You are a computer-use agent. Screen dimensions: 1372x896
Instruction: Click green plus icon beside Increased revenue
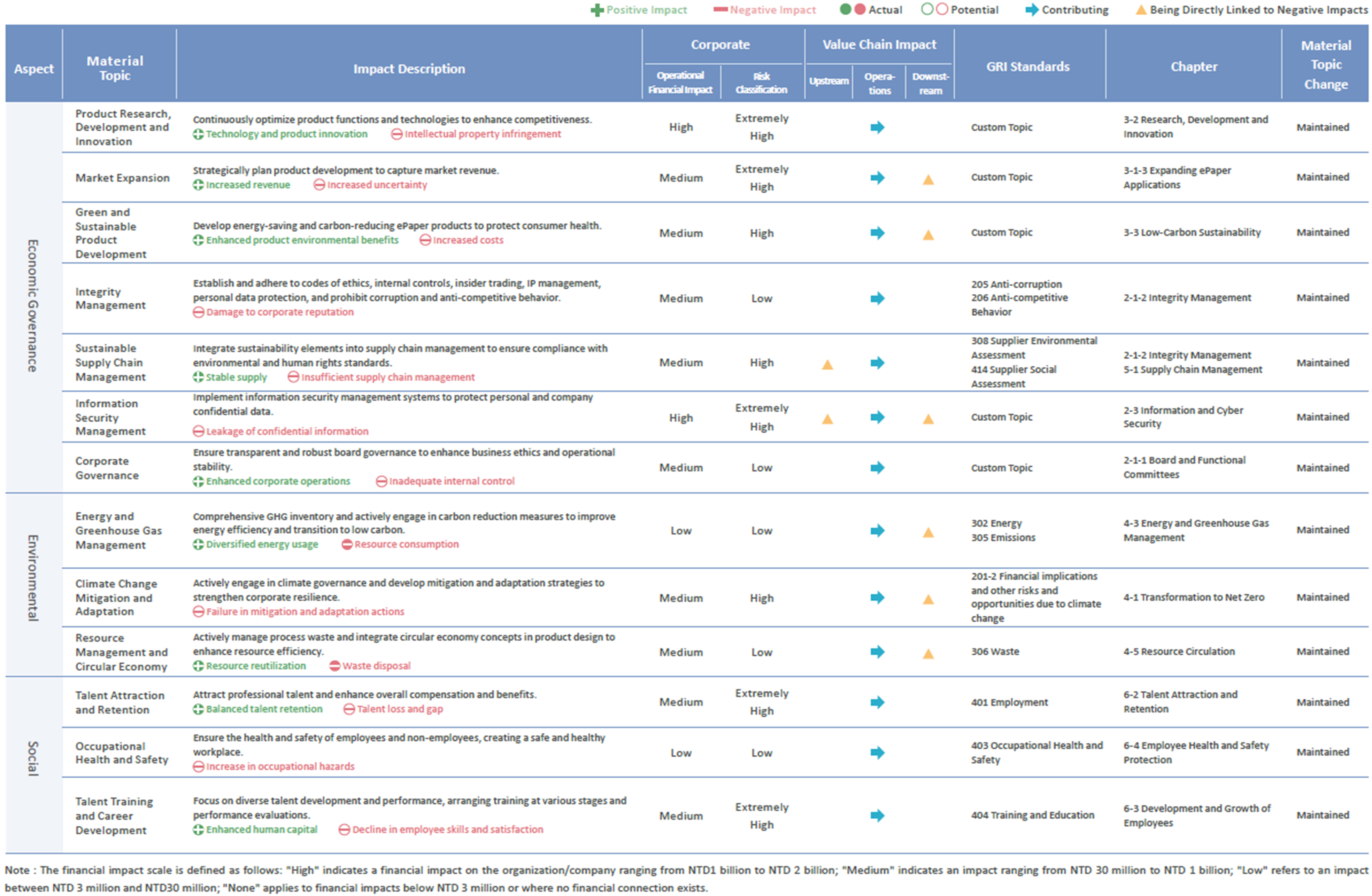click(x=198, y=185)
